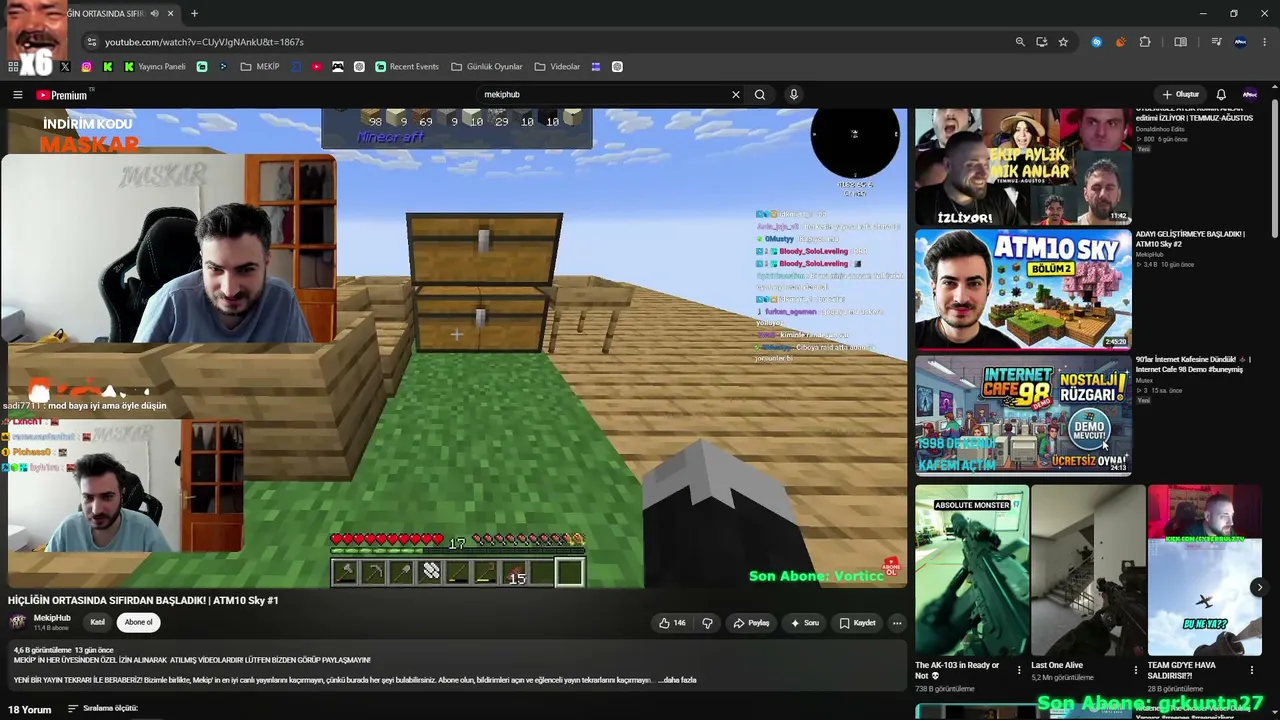This screenshot has height=720, width=1280.
Task: Open the MekipHub channel name link
Action: 52,618
